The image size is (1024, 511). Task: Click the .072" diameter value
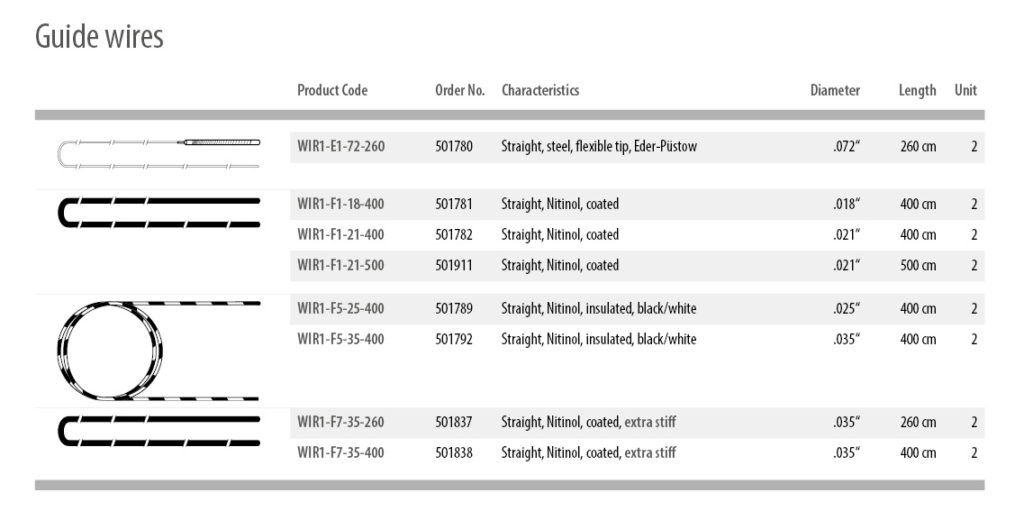point(846,147)
